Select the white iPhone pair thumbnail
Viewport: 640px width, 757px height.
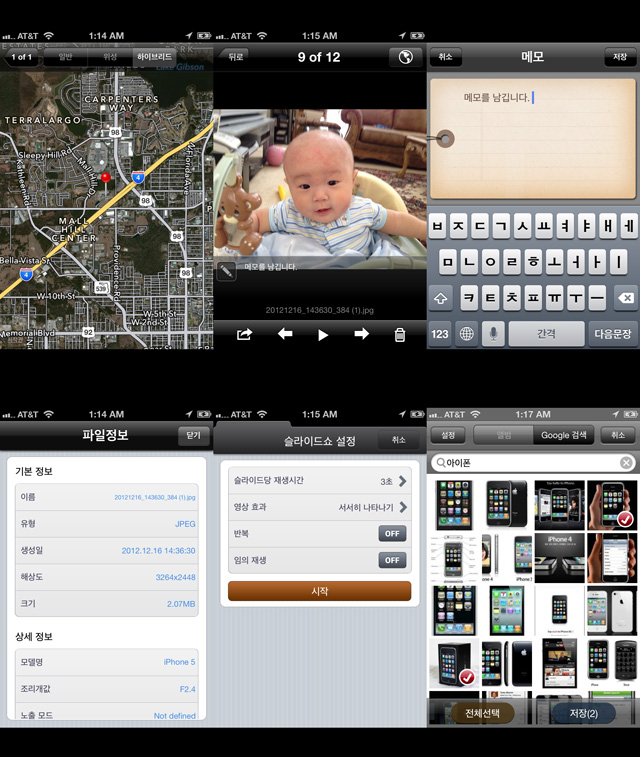point(612,610)
